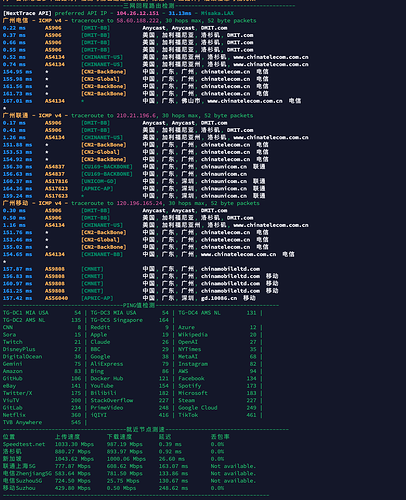Select the [UNICOM-GD] network tag
The image size is (406, 500).
[x=99, y=181]
